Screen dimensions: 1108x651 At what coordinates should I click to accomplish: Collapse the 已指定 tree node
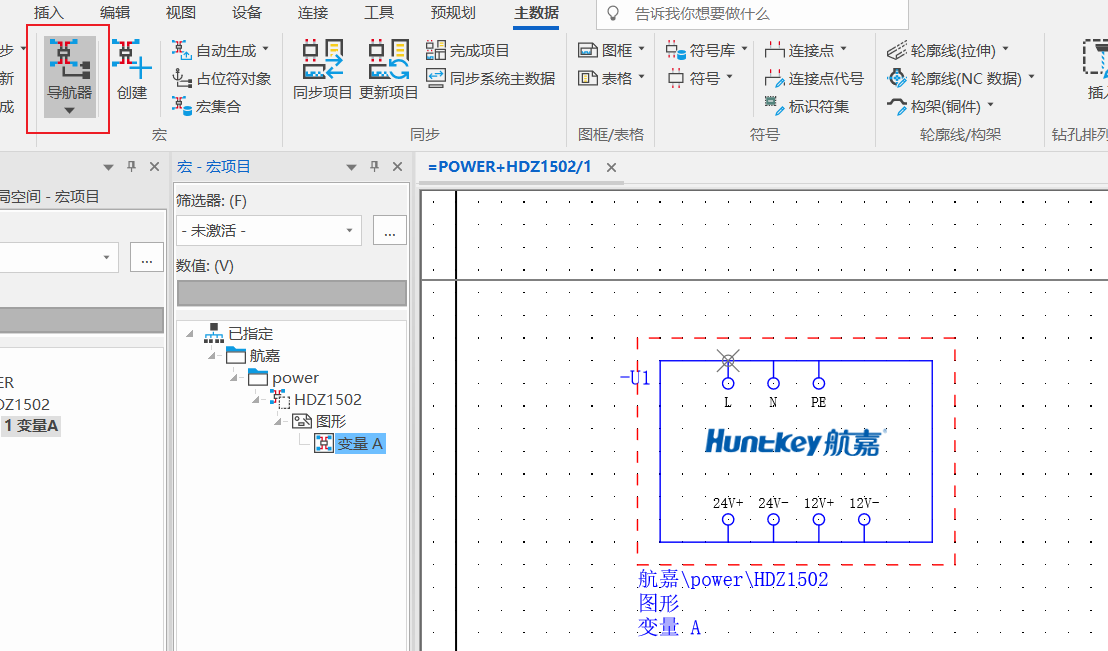pos(189,333)
